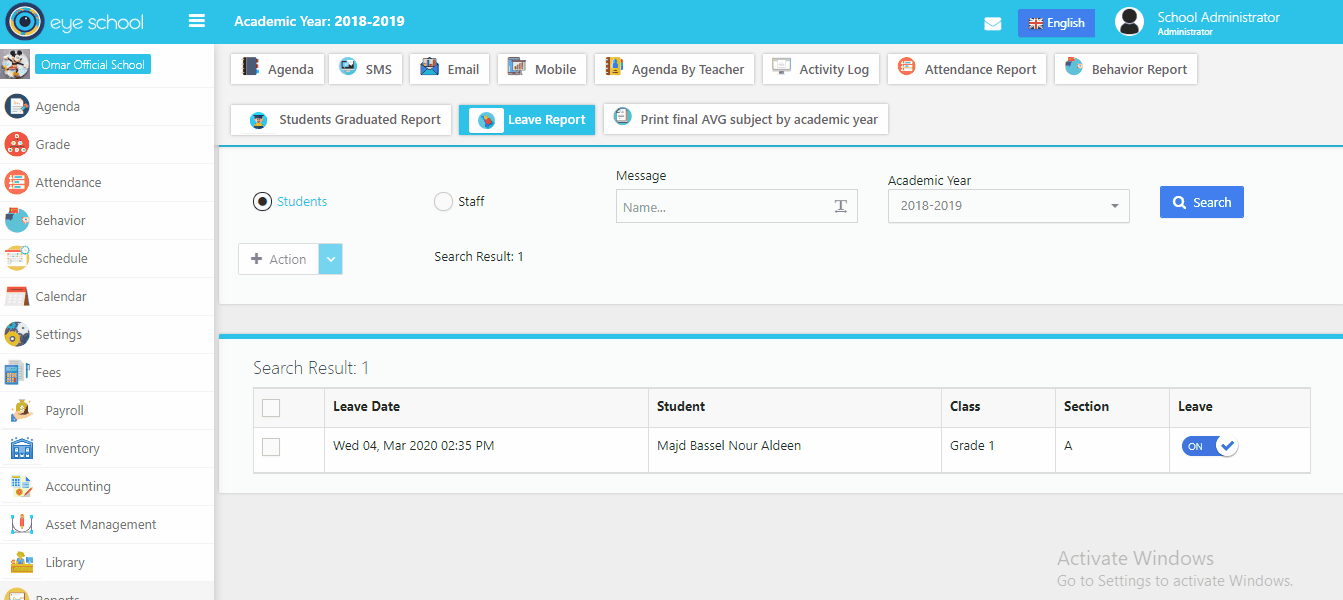
Task: Open the Students Graduated Report tab
Action: [x=341, y=119]
